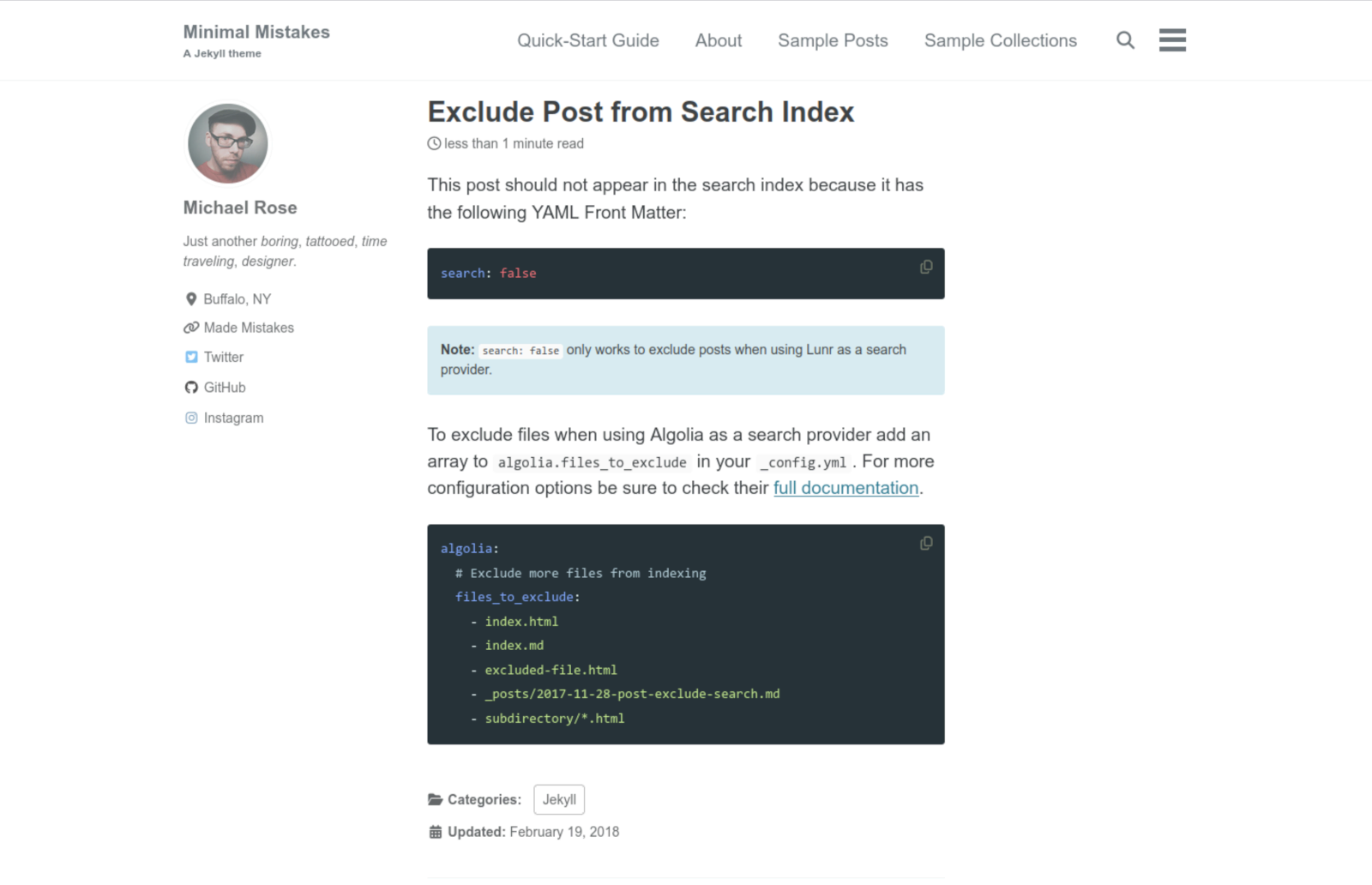Click the Minimal Mistakes site title

256,32
